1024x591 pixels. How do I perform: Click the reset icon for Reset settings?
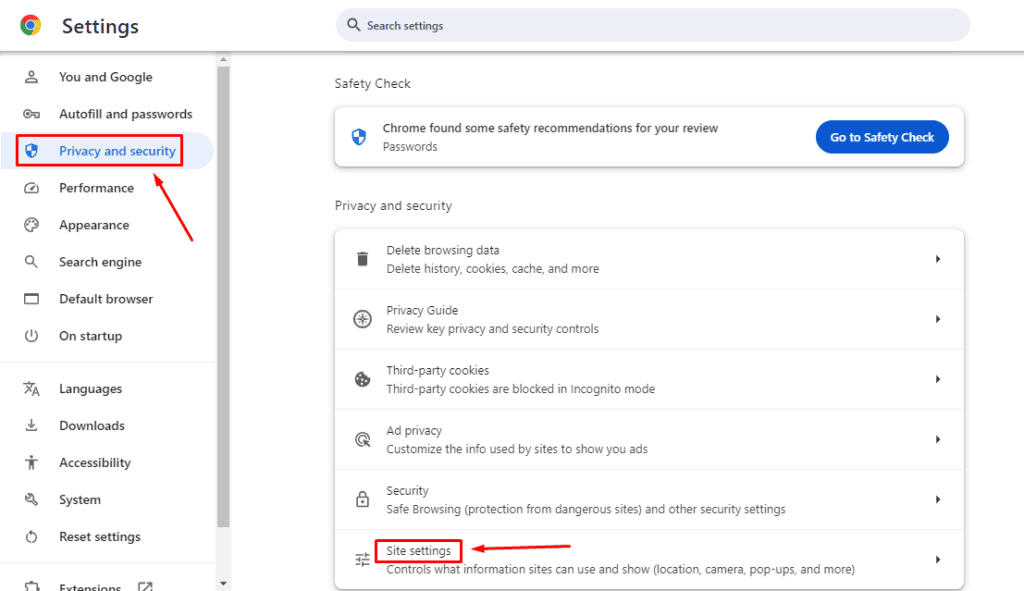tap(31, 537)
